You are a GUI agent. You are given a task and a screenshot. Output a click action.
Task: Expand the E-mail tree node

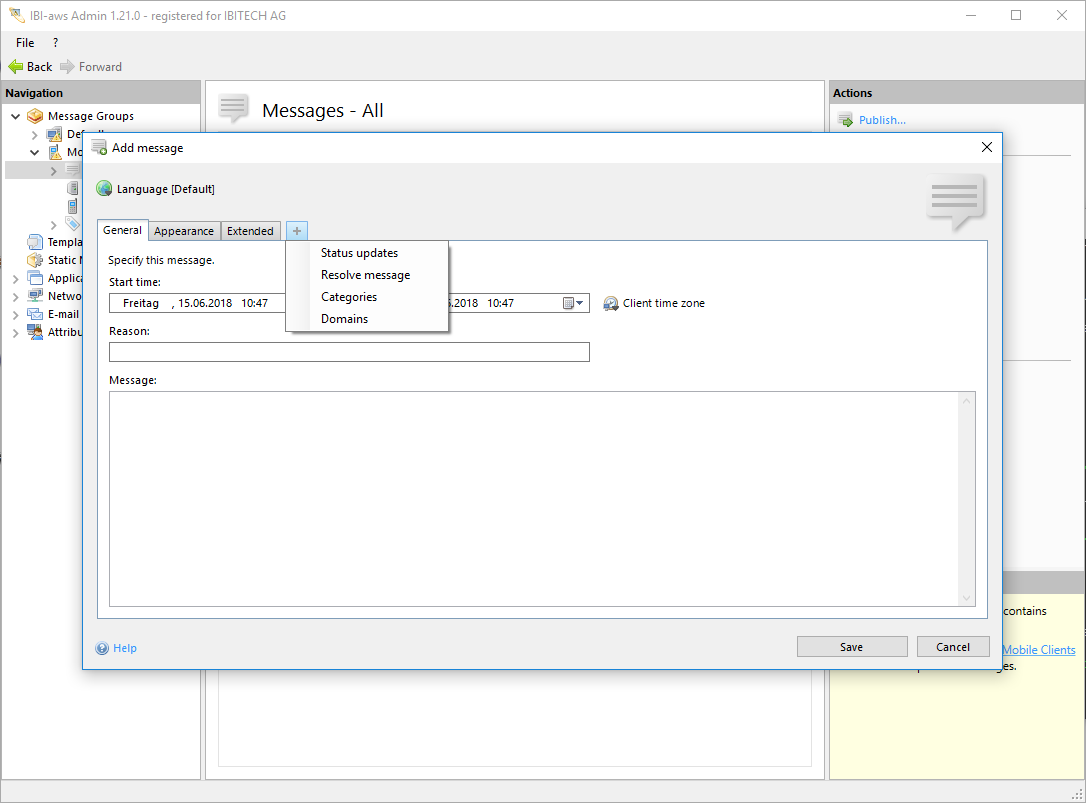pos(16,314)
